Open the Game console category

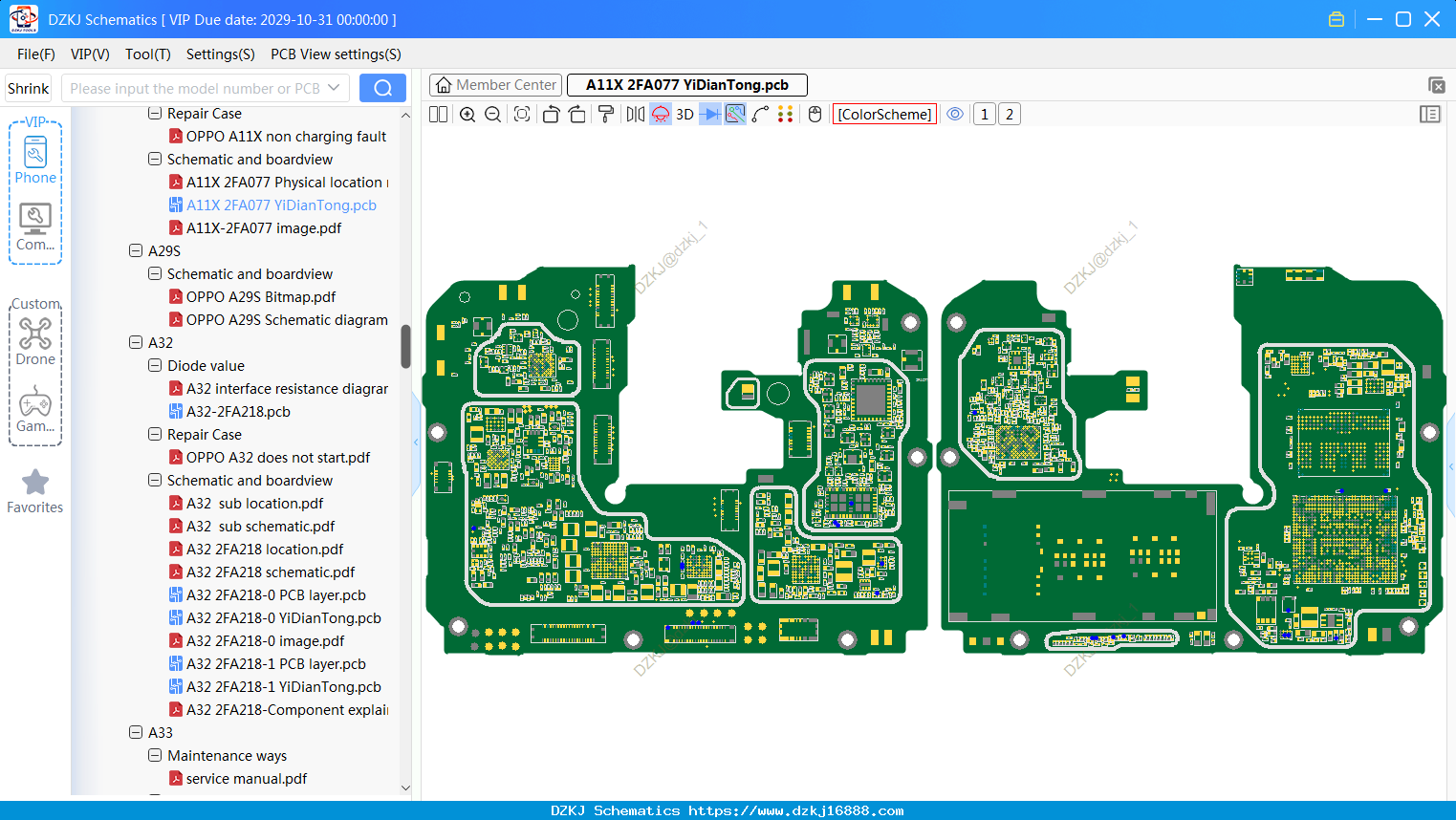pos(35,409)
